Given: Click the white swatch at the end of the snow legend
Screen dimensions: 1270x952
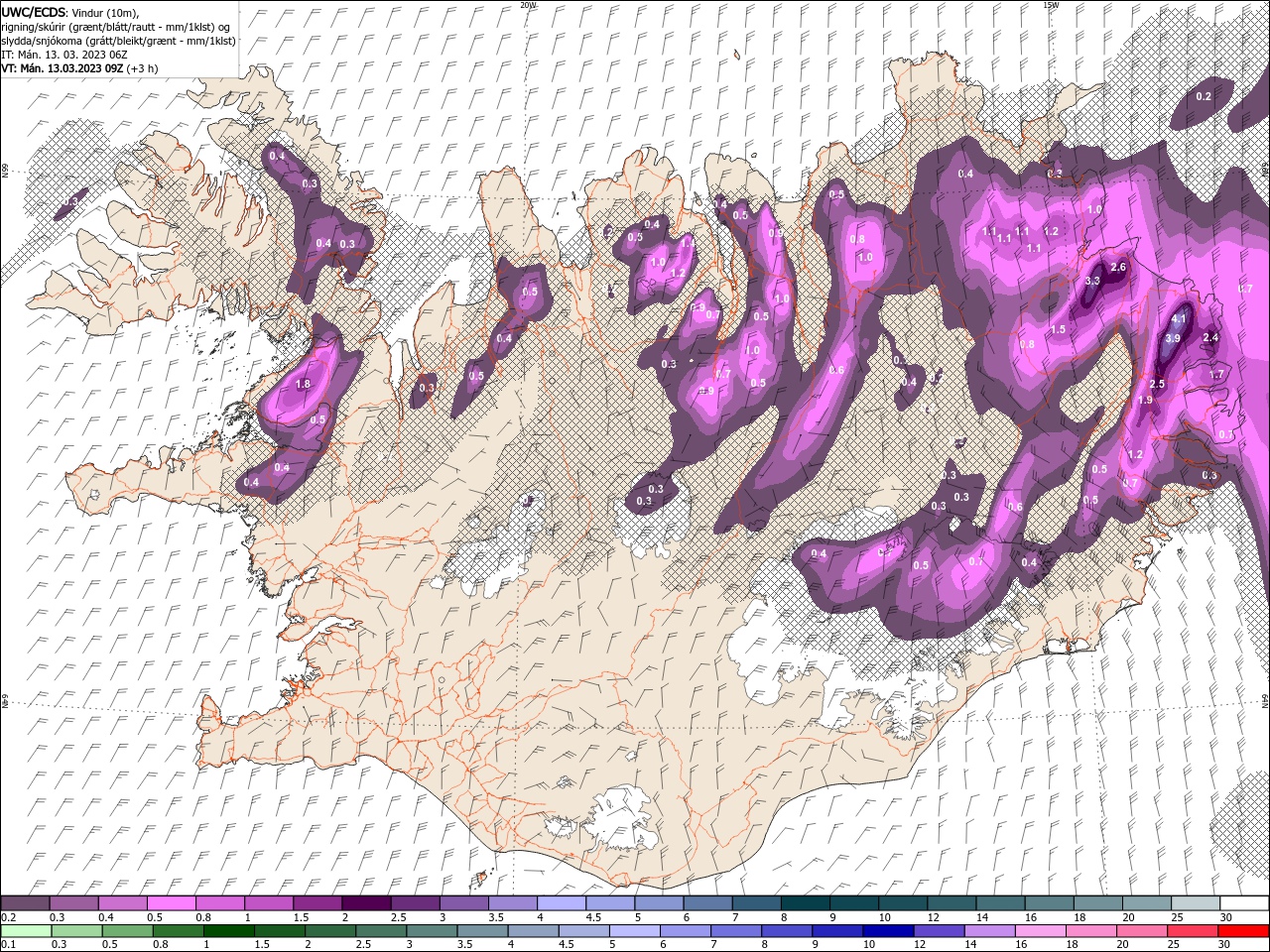Looking at the screenshot, I should 1243,903.
